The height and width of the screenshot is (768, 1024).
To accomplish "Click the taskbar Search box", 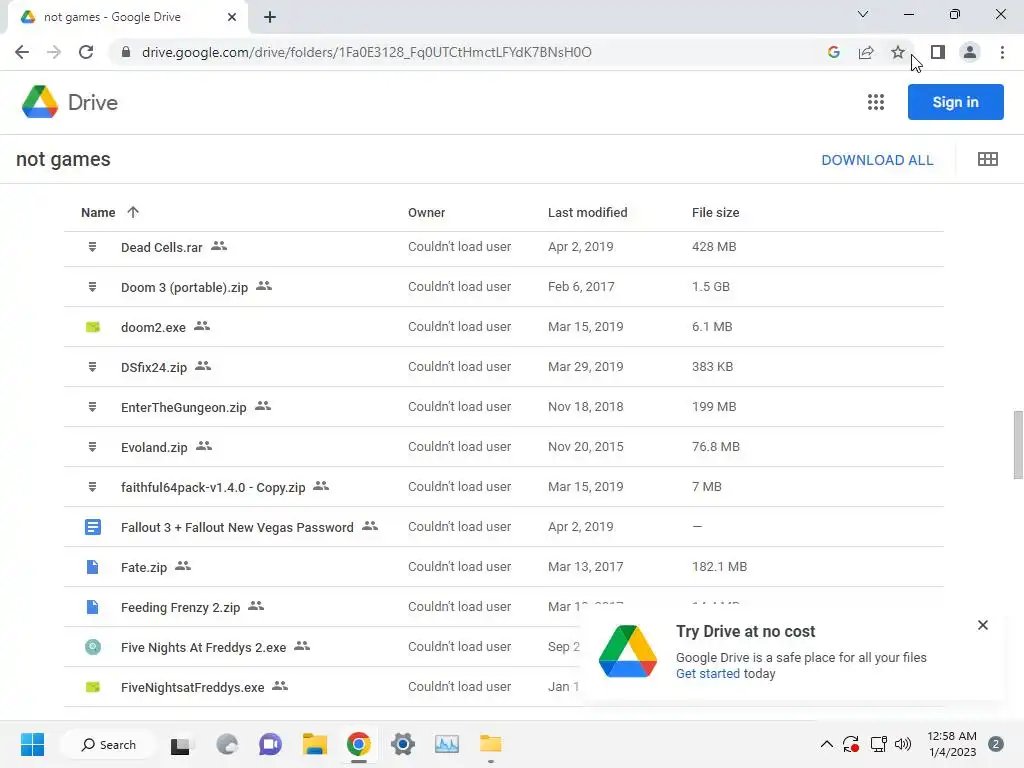I will pyautogui.click(x=108, y=744).
